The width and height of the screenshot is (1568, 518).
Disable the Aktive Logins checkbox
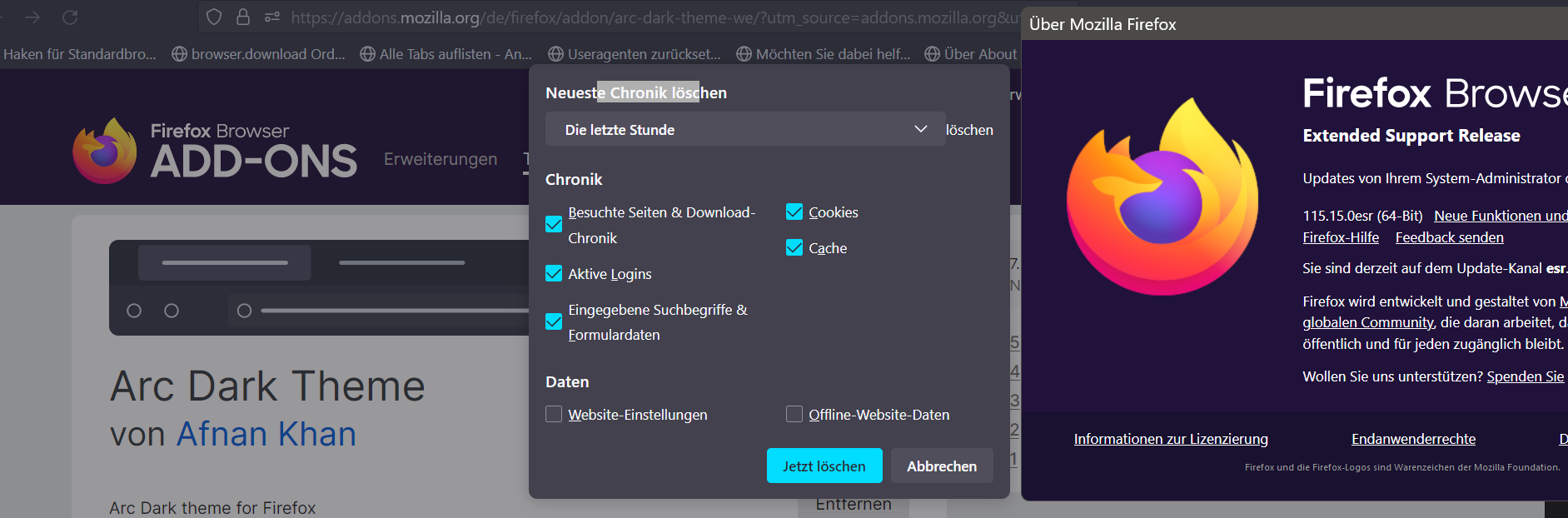pos(554,274)
